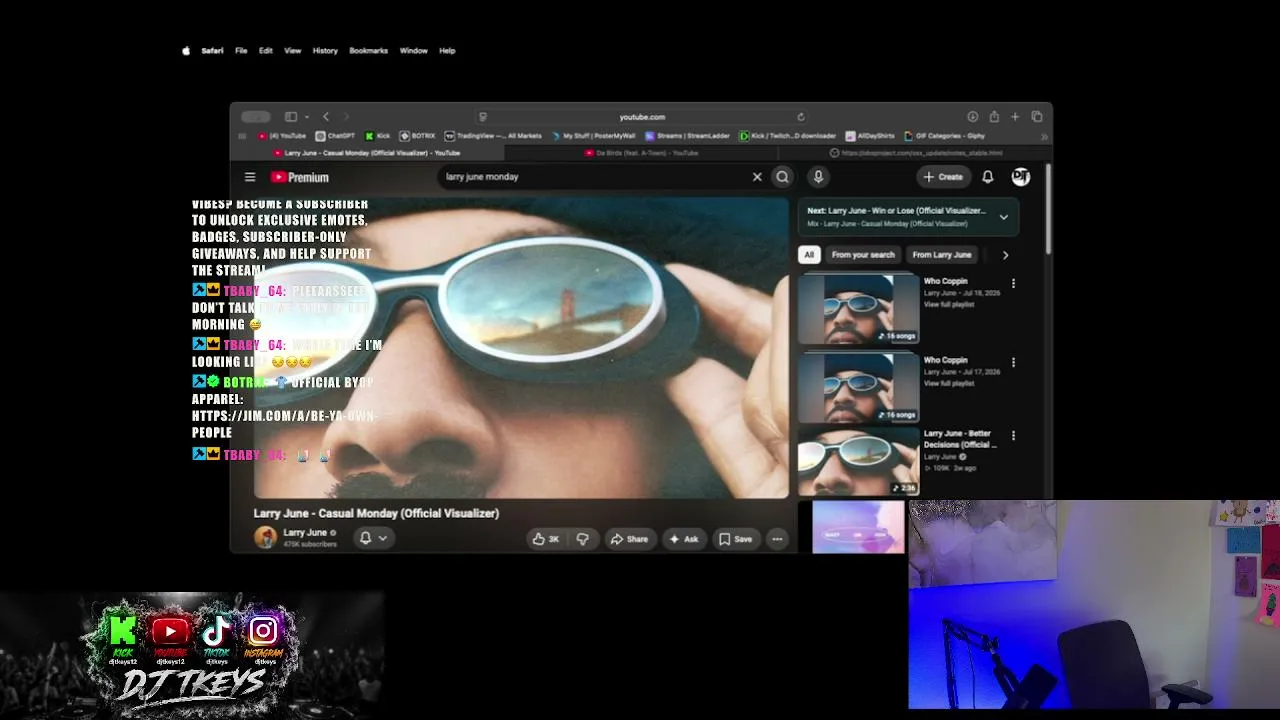Open Better Decisions video thumbnail
Screen dimensions: 1280x720
[x=858, y=461]
